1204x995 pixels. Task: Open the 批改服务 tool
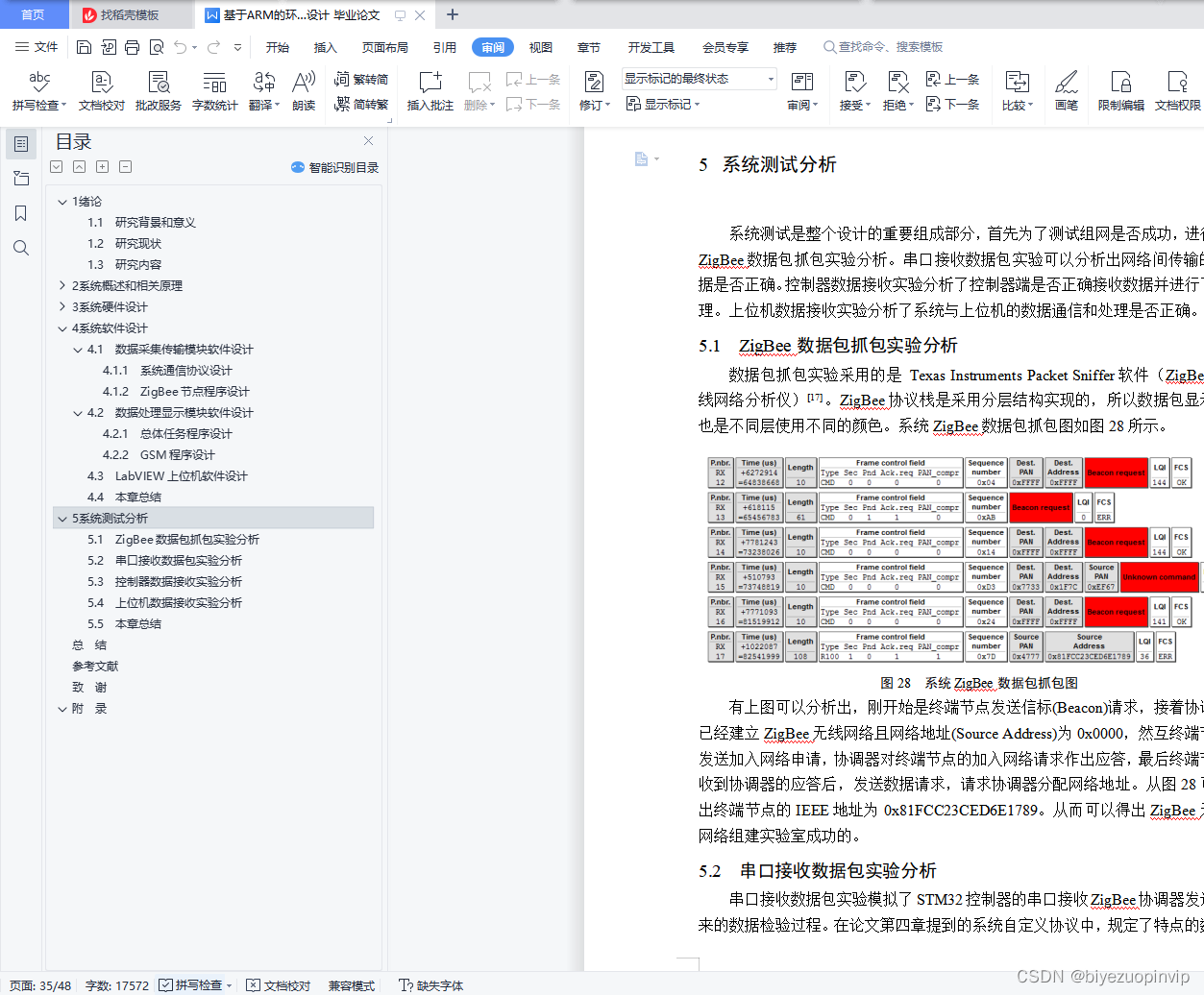coord(158,90)
